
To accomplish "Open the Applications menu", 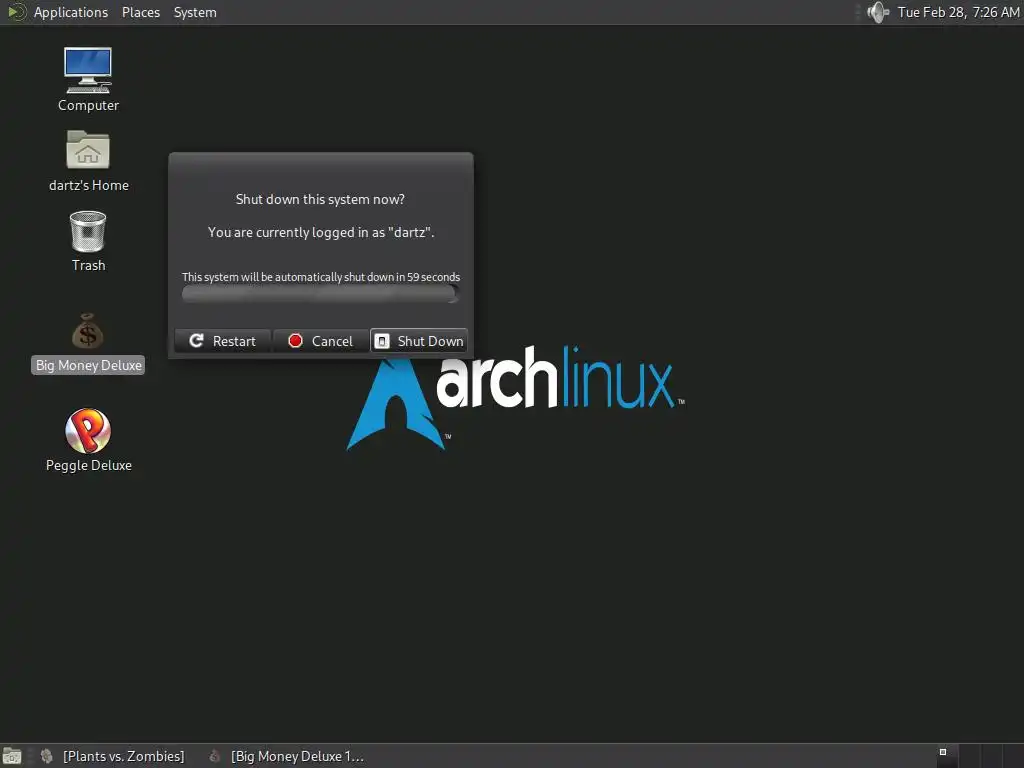I will [x=71, y=12].
